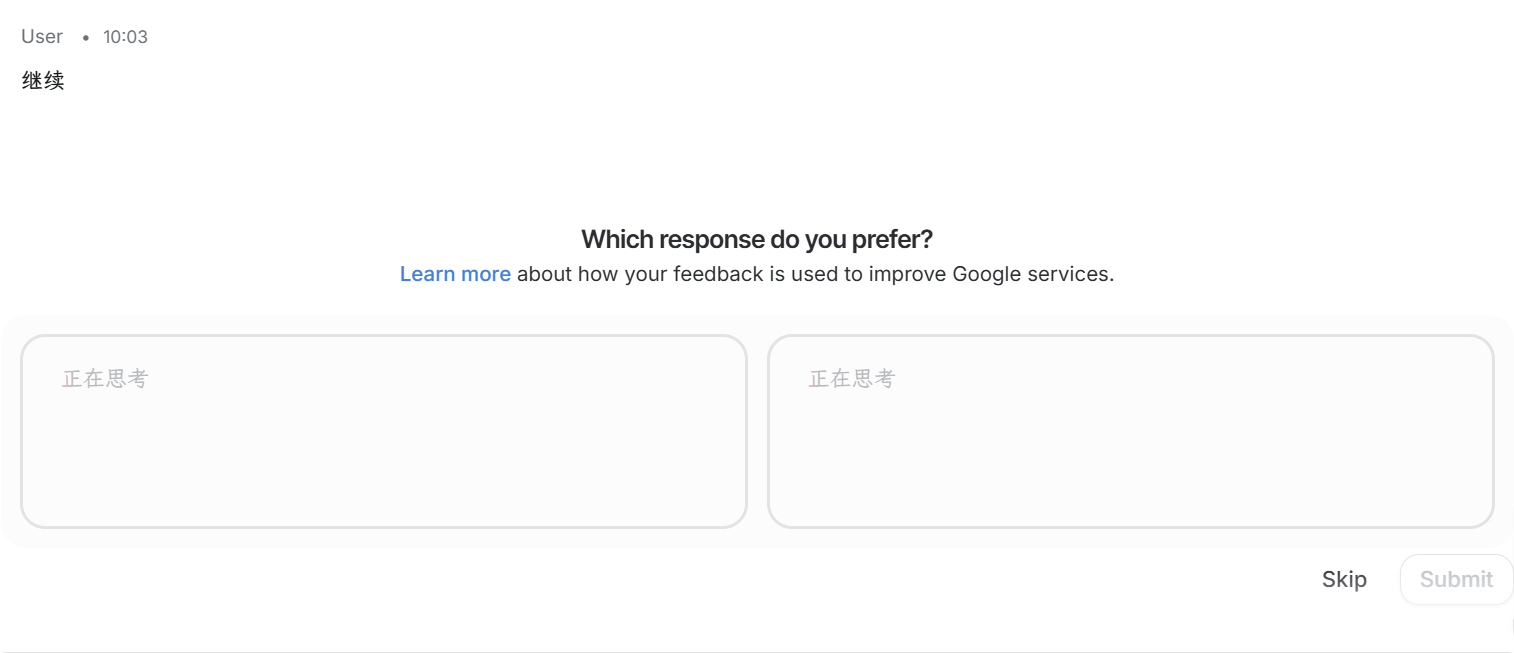1514x653 pixels.
Task: Click the 10:03 message timestamp
Action: pos(125,37)
